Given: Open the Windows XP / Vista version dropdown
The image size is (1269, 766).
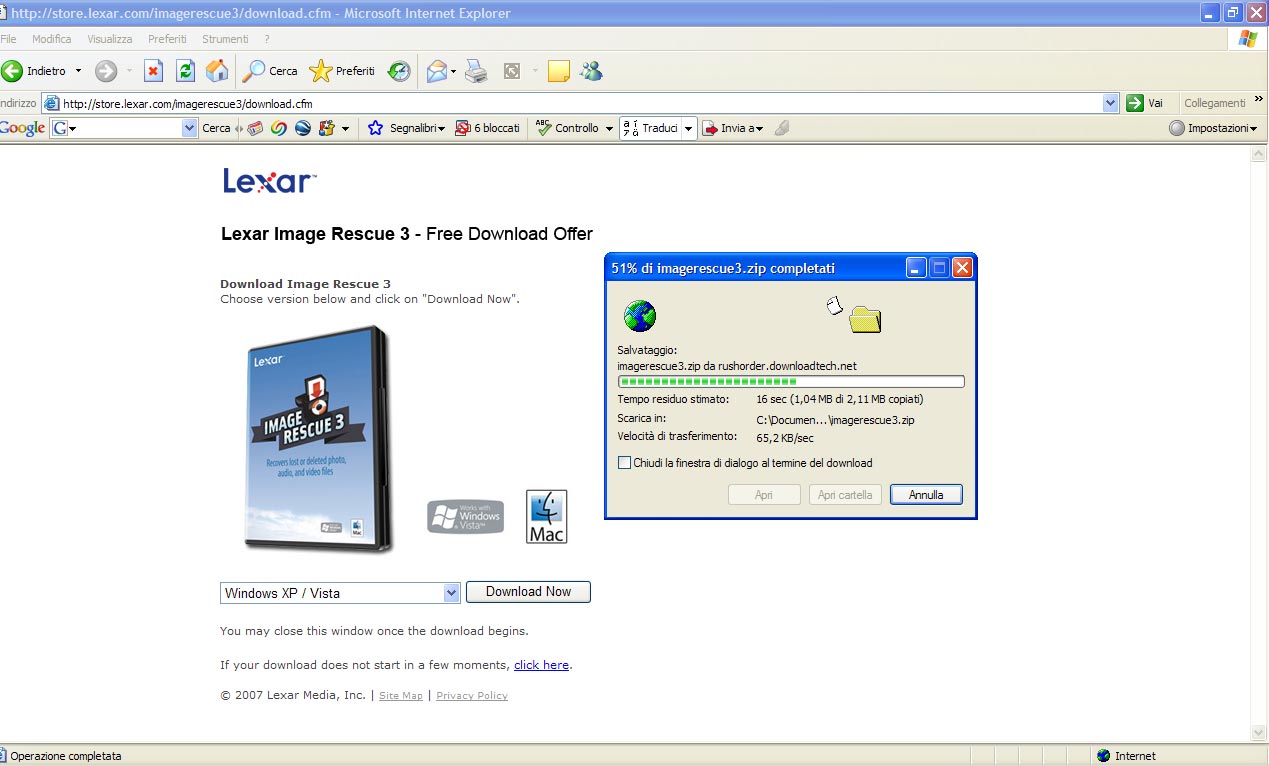Looking at the screenshot, I should [x=340, y=593].
